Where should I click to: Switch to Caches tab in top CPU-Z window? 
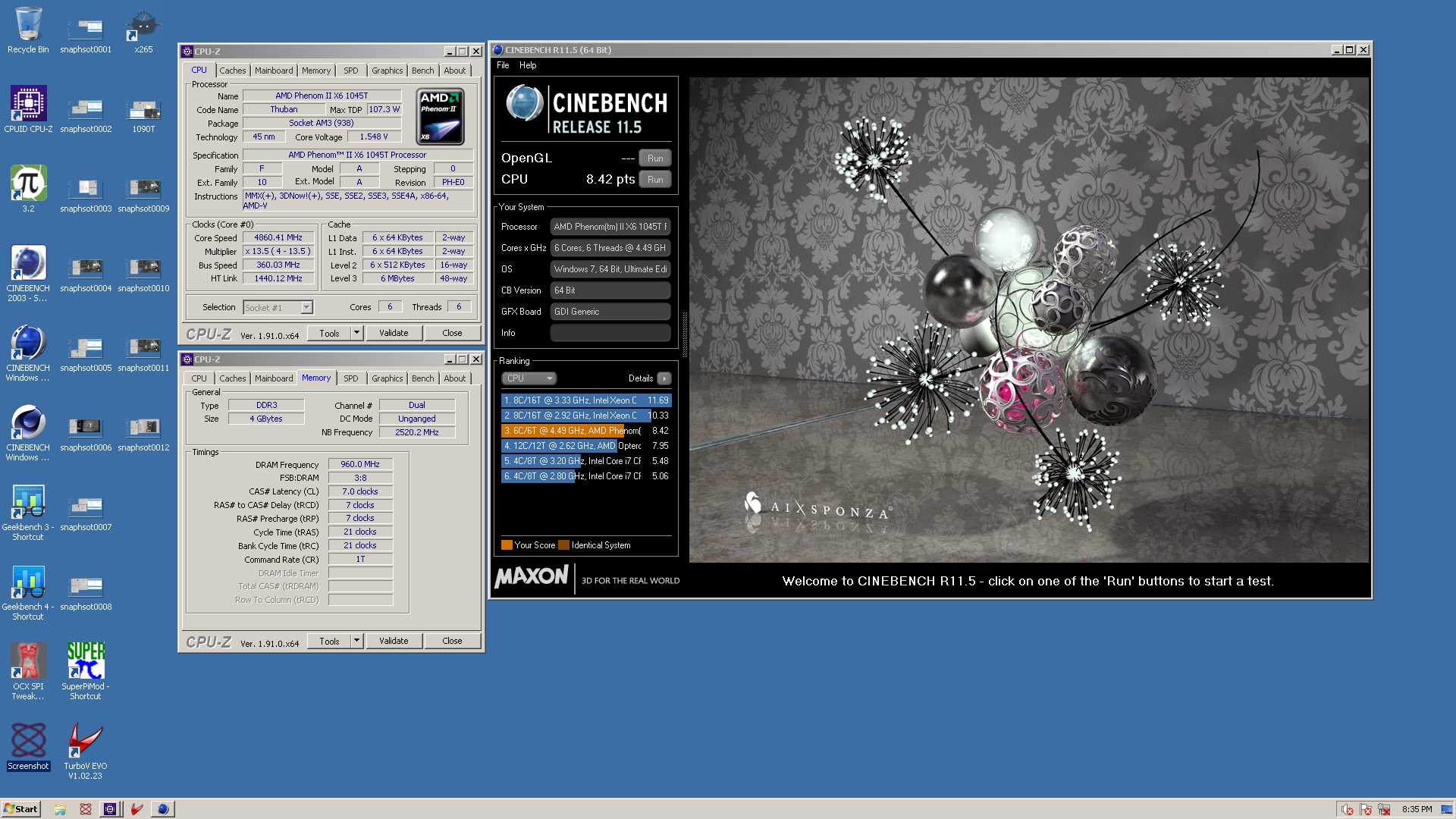(x=232, y=71)
